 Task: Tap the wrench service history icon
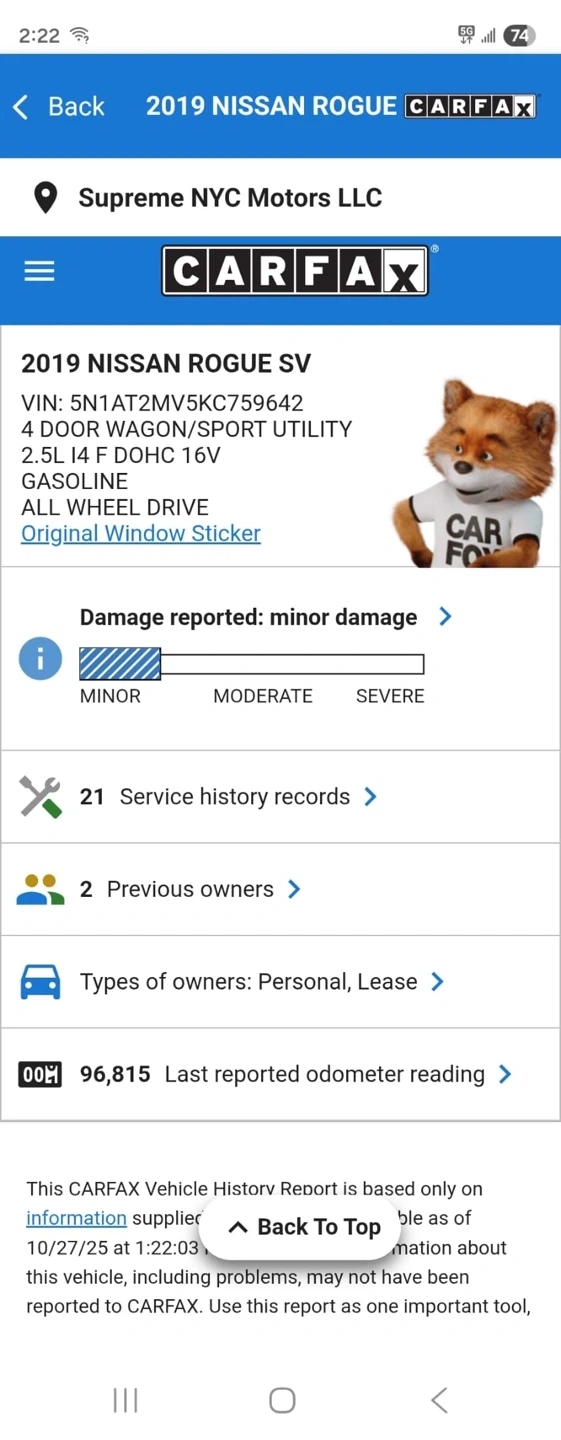[x=41, y=797]
